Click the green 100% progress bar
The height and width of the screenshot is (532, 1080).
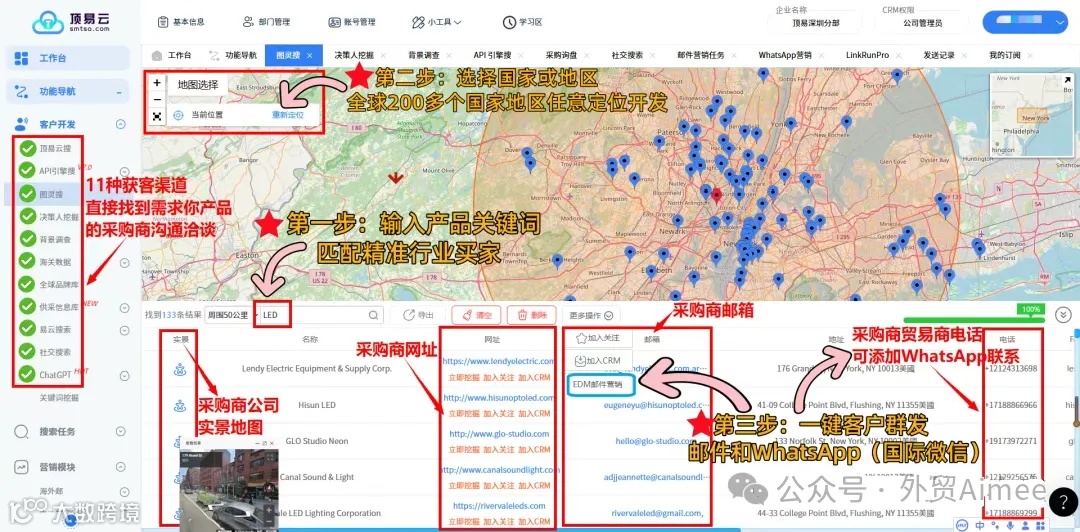tap(975, 319)
